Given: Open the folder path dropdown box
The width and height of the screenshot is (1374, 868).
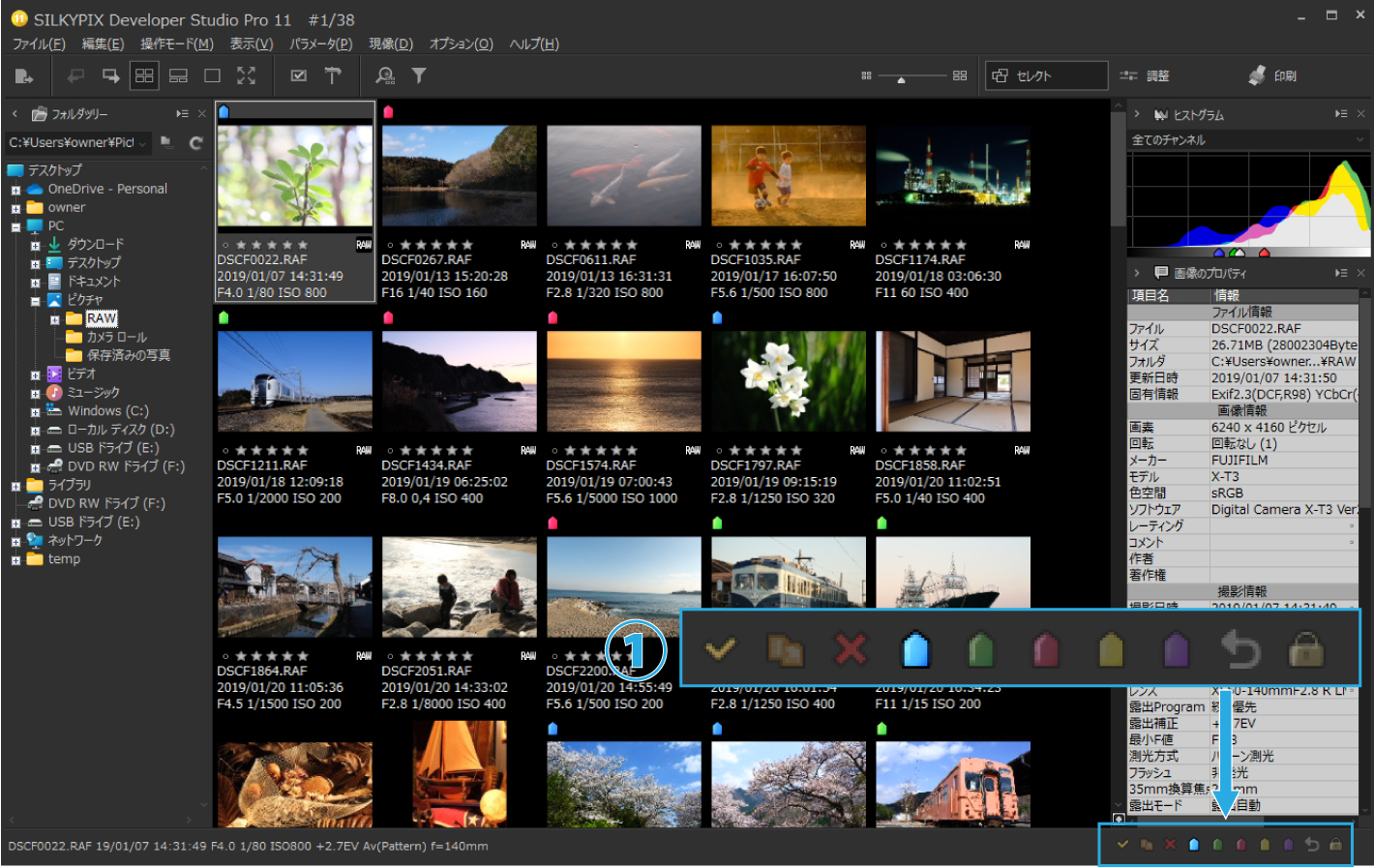Looking at the screenshot, I should tap(77, 142).
